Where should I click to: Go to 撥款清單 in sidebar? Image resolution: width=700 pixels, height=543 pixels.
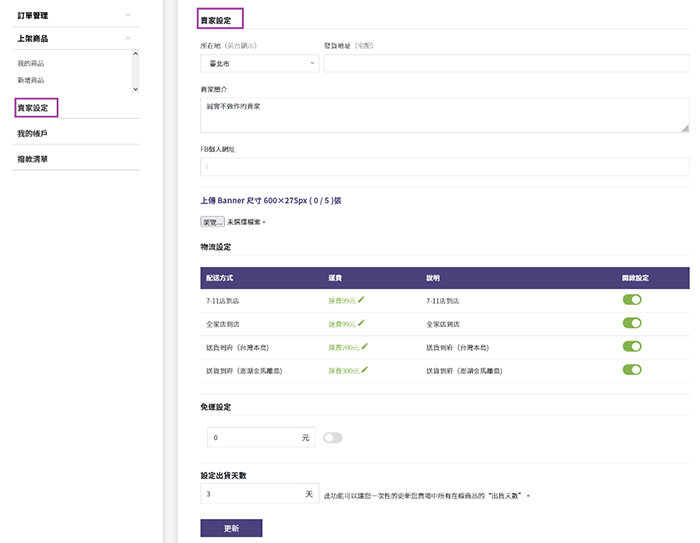[32, 159]
